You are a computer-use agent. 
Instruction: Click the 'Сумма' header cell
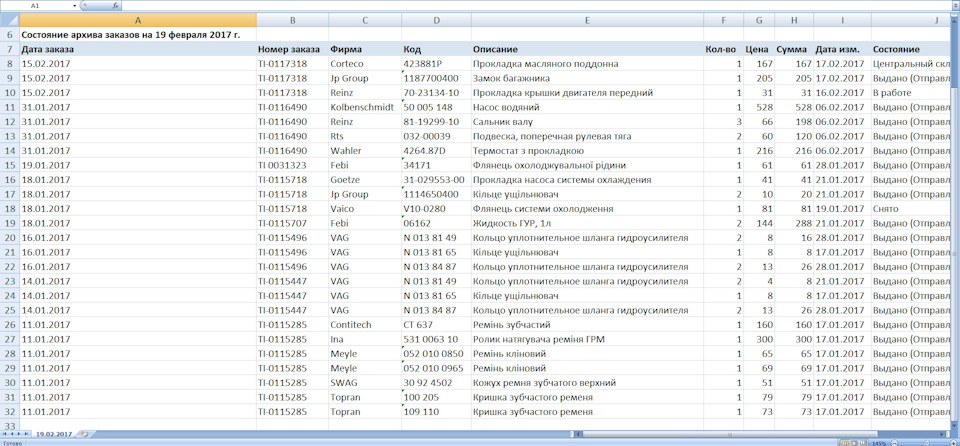click(793, 49)
